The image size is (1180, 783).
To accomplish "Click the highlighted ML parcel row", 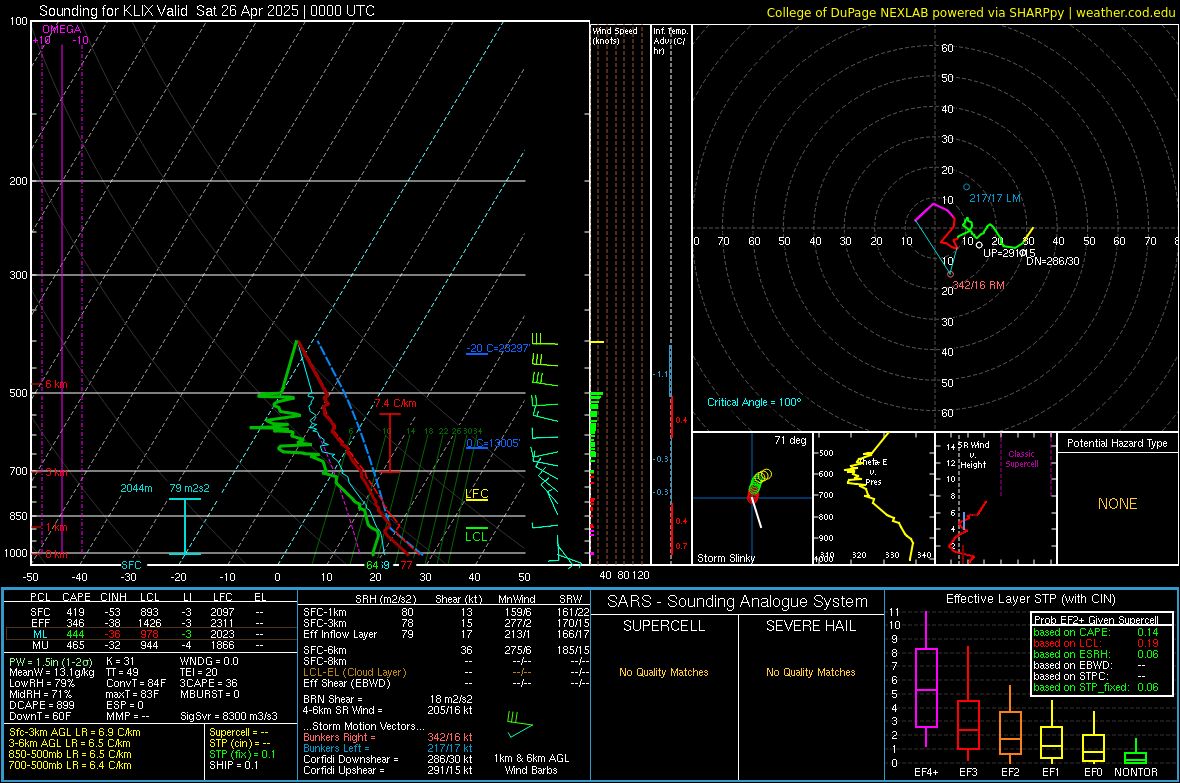I will tap(151, 634).
